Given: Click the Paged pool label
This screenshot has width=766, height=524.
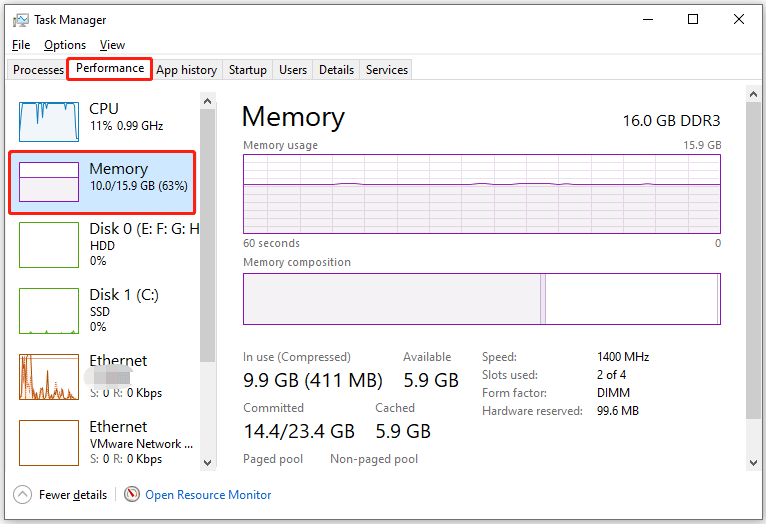Looking at the screenshot, I should tap(273, 459).
